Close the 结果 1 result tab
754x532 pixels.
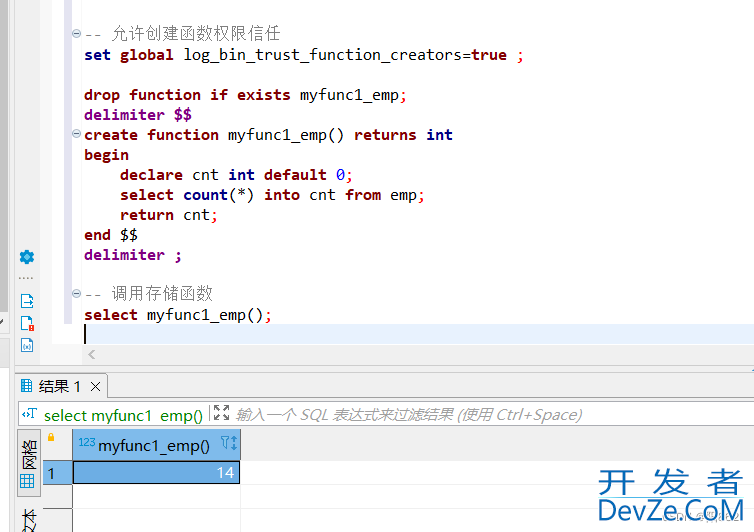point(96,386)
